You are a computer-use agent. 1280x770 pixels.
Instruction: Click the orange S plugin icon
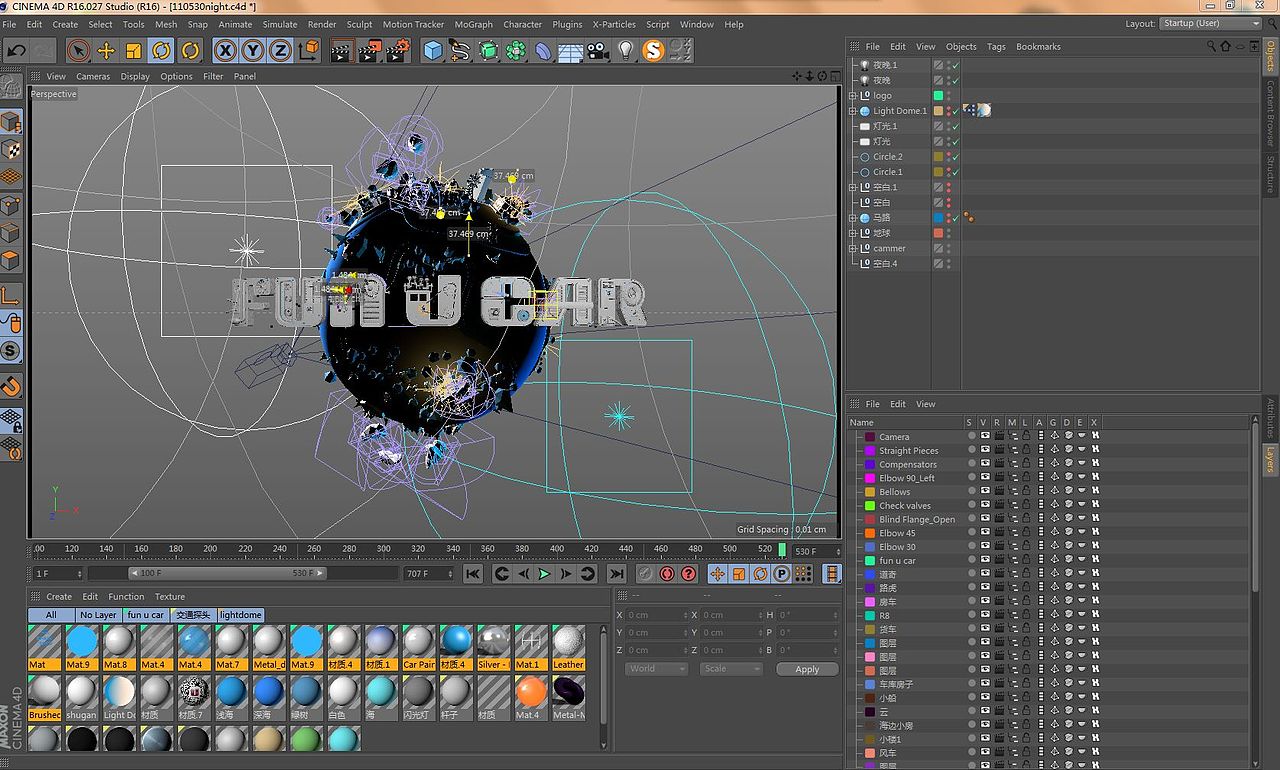[x=653, y=50]
